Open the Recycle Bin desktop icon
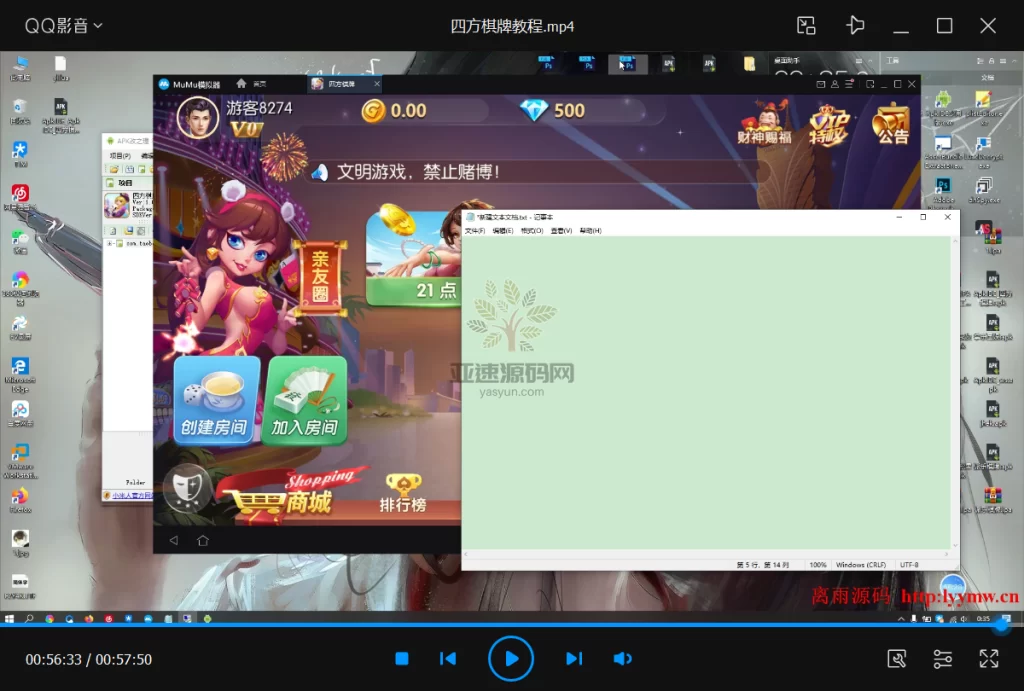 pos(20,111)
